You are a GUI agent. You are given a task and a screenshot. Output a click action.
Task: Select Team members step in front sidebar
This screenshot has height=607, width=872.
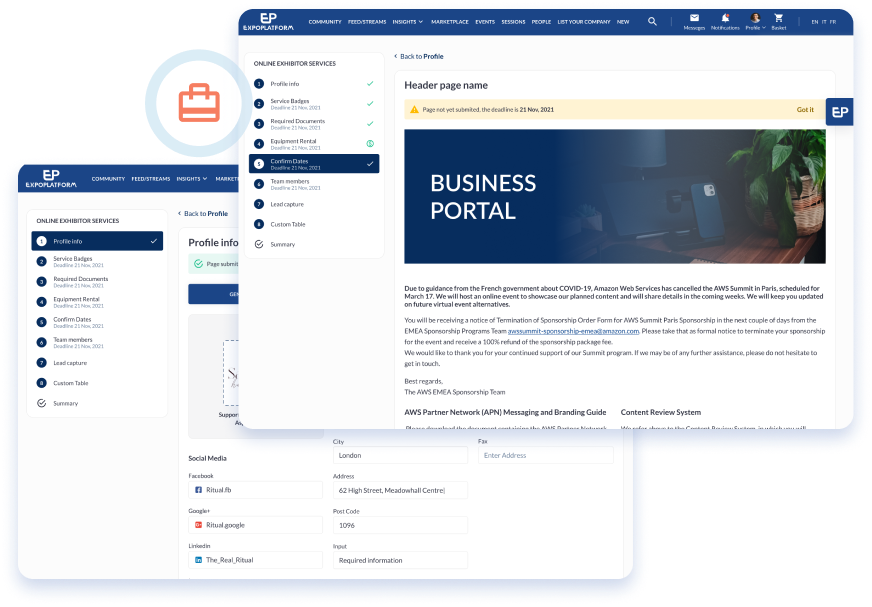314,184
